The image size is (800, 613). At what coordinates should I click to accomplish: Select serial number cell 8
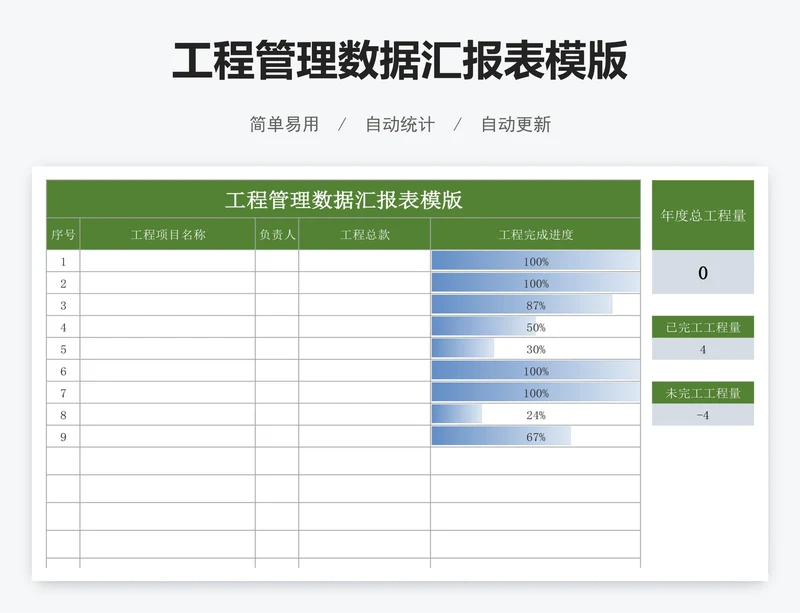pos(63,415)
